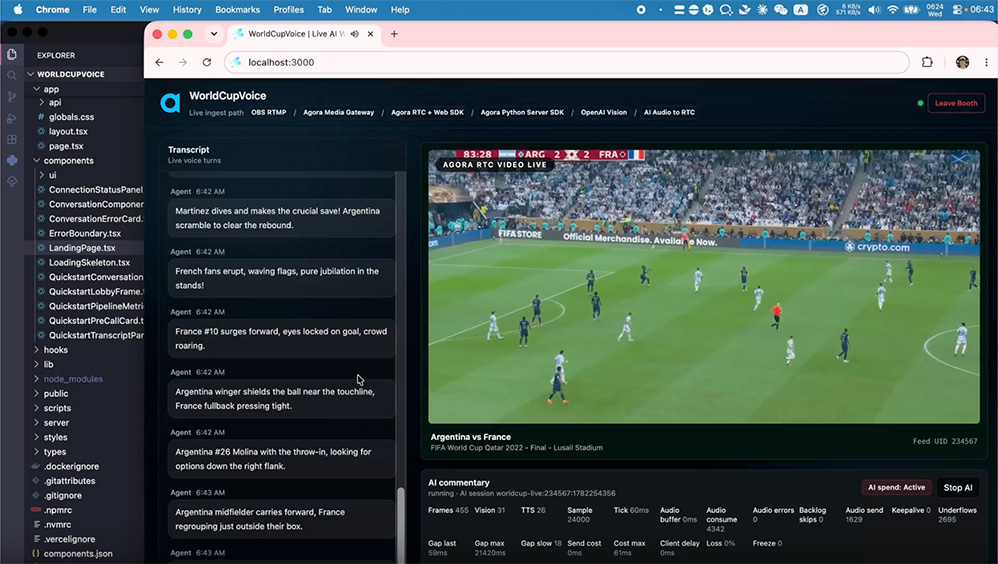Viewport: 998px width, 564px height.
Task: Open Extensions view in VS Code sidebar
Action: click(11, 139)
